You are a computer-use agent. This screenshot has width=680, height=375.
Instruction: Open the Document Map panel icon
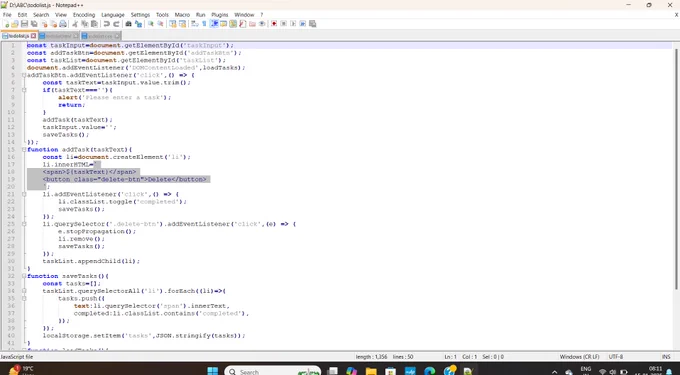(232, 23)
